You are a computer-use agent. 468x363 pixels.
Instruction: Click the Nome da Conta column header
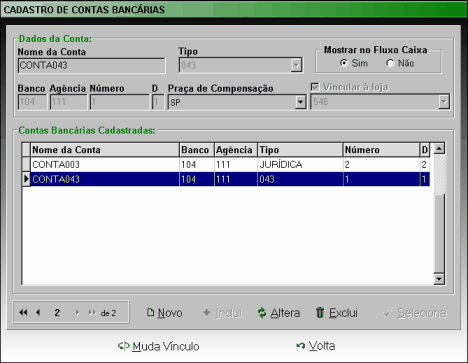tap(105, 150)
